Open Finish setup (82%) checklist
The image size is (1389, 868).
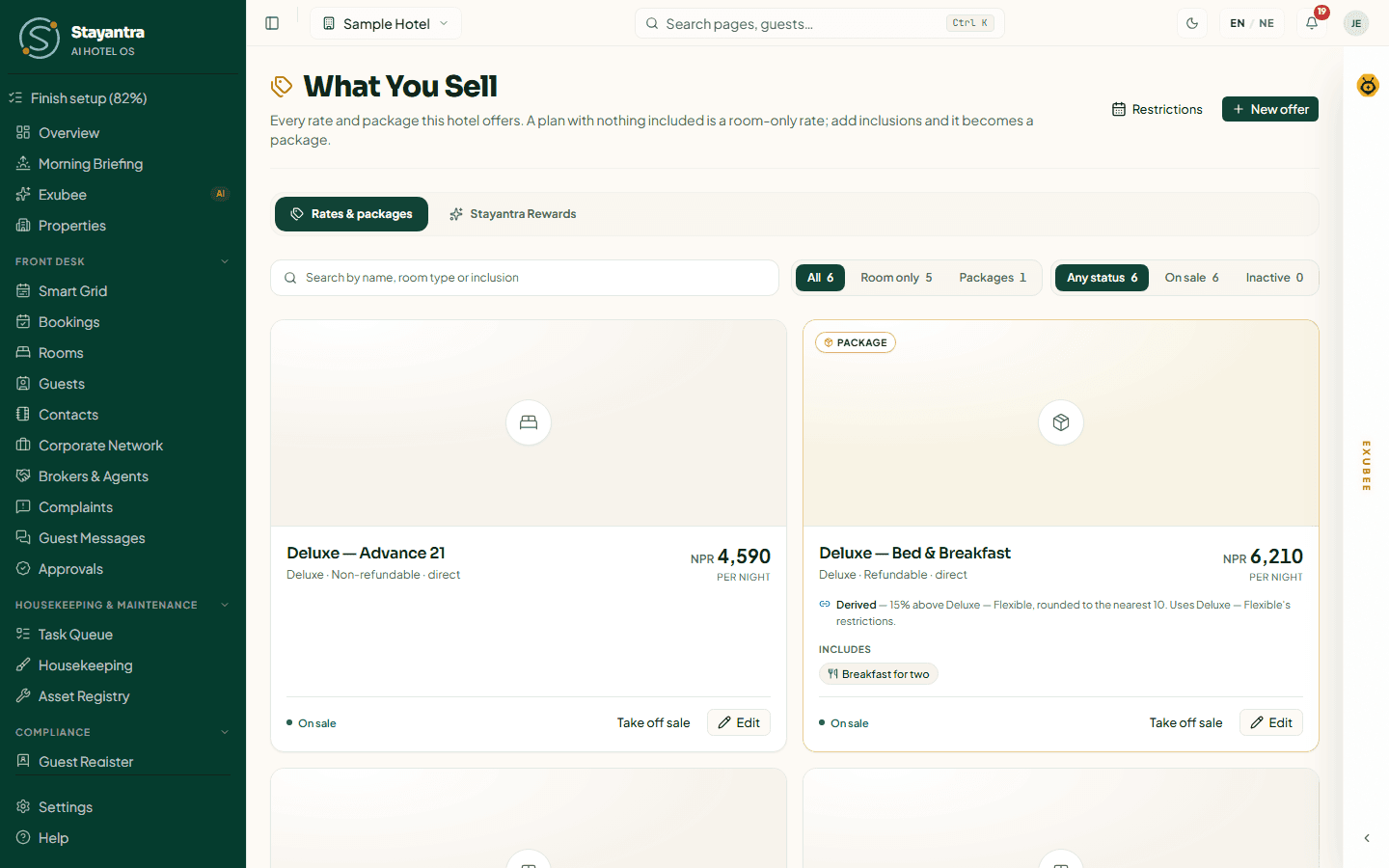point(123,98)
